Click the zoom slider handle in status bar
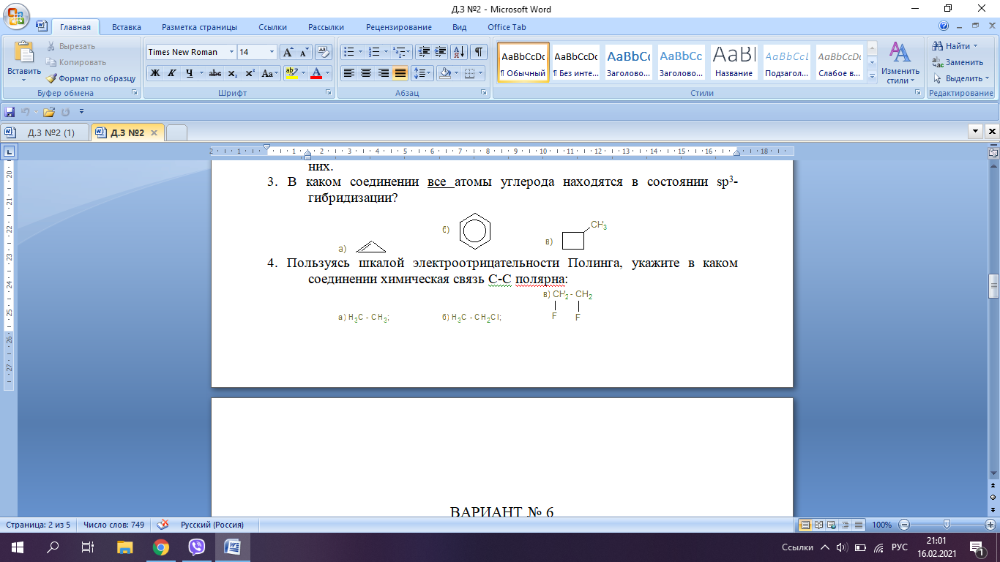The width and height of the screenshot is (1000, 562). point(946,525)
